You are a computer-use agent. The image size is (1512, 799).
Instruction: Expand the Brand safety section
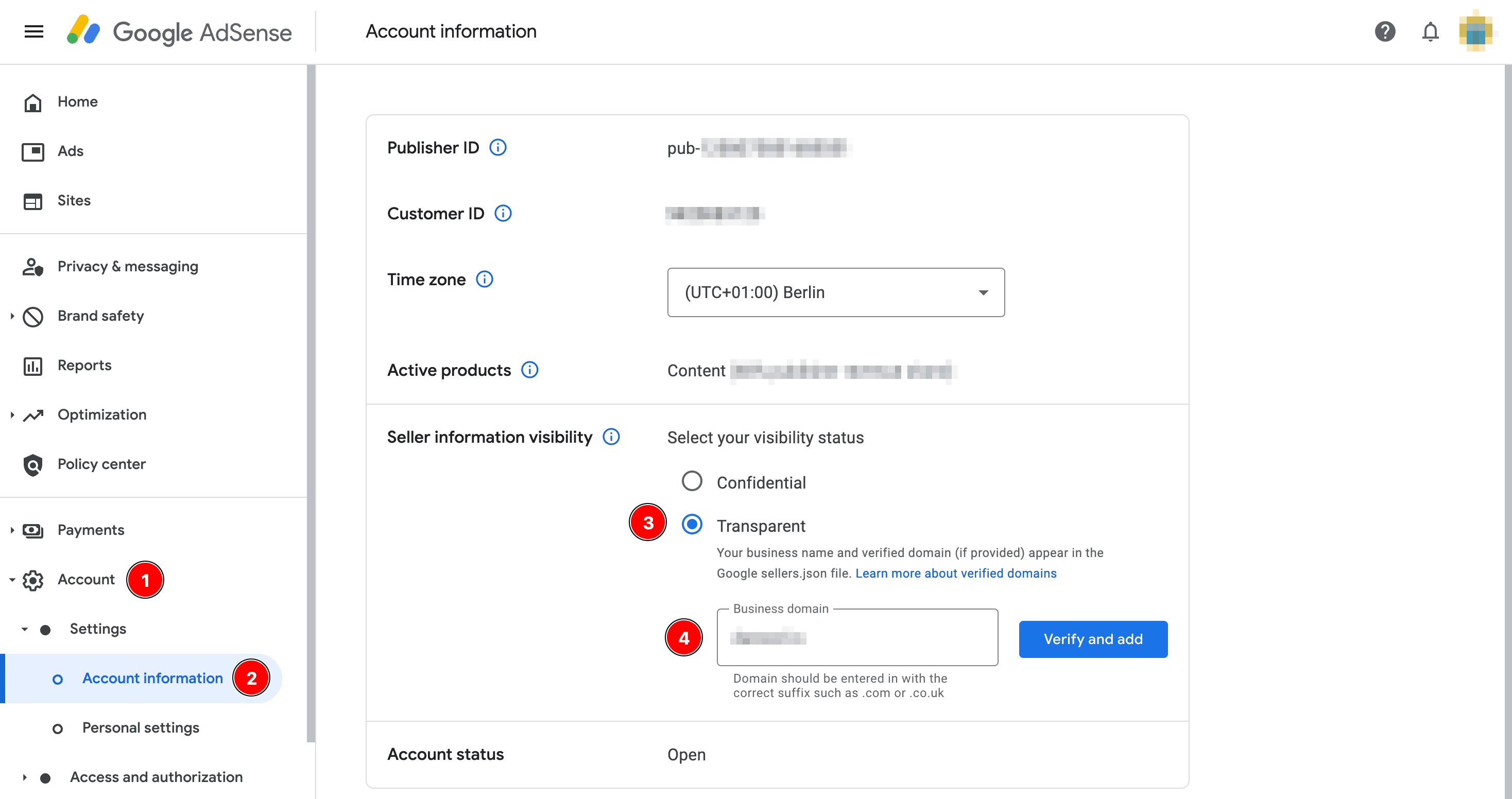point(12,316)
